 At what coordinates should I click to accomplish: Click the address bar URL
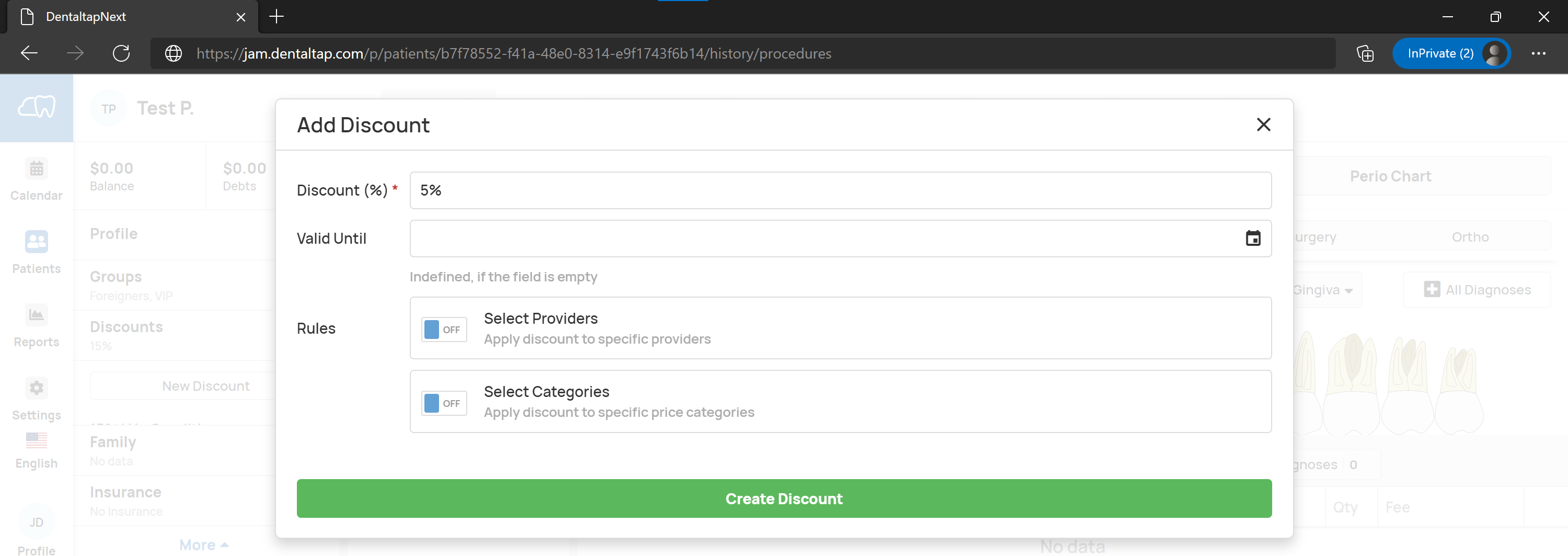pos(514,53)
